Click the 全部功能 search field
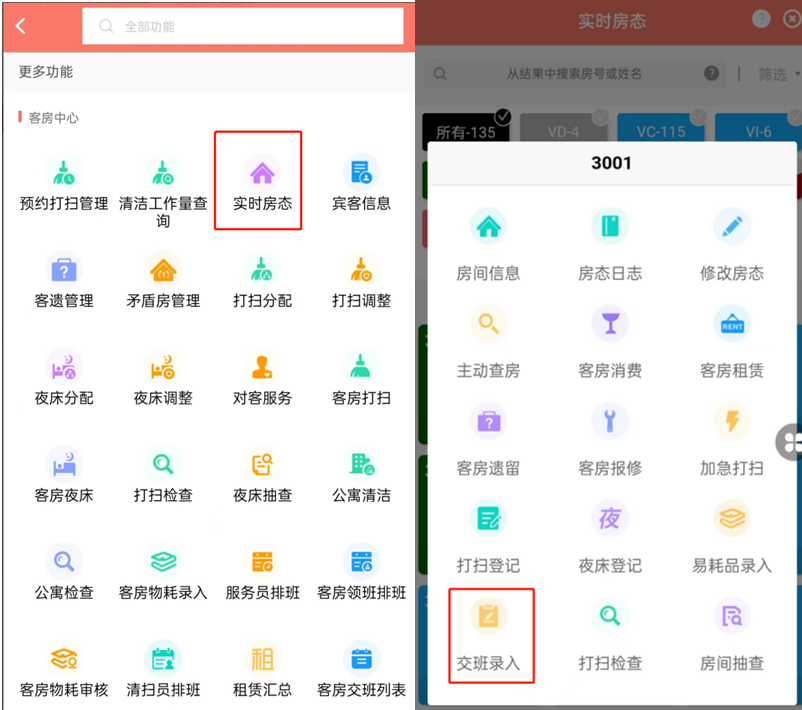 point(243,26)
